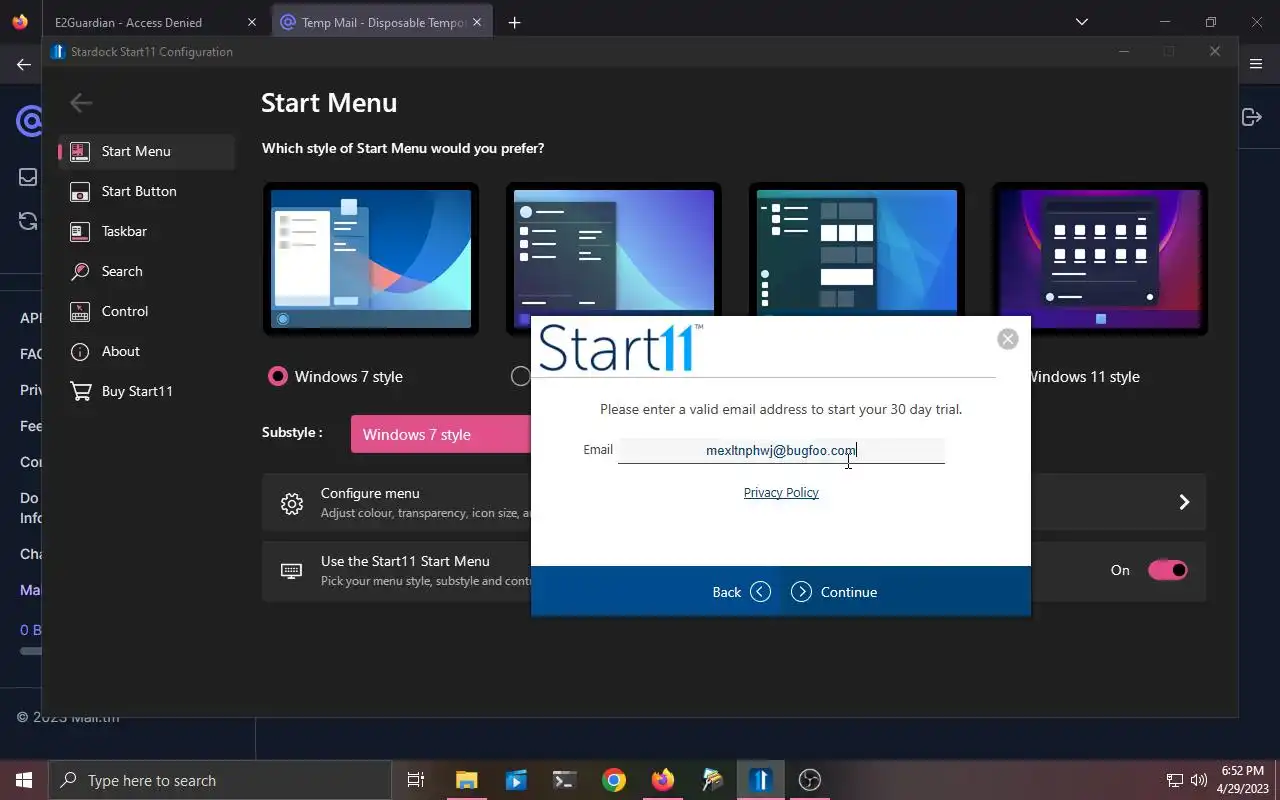The image size is (1280, 800).
Task: Click the back arrow in Start11 Configuration
Action: click(81, 102)
